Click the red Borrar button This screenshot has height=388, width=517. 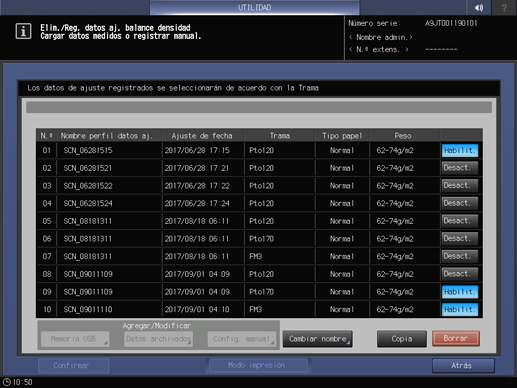coord(456,339)
